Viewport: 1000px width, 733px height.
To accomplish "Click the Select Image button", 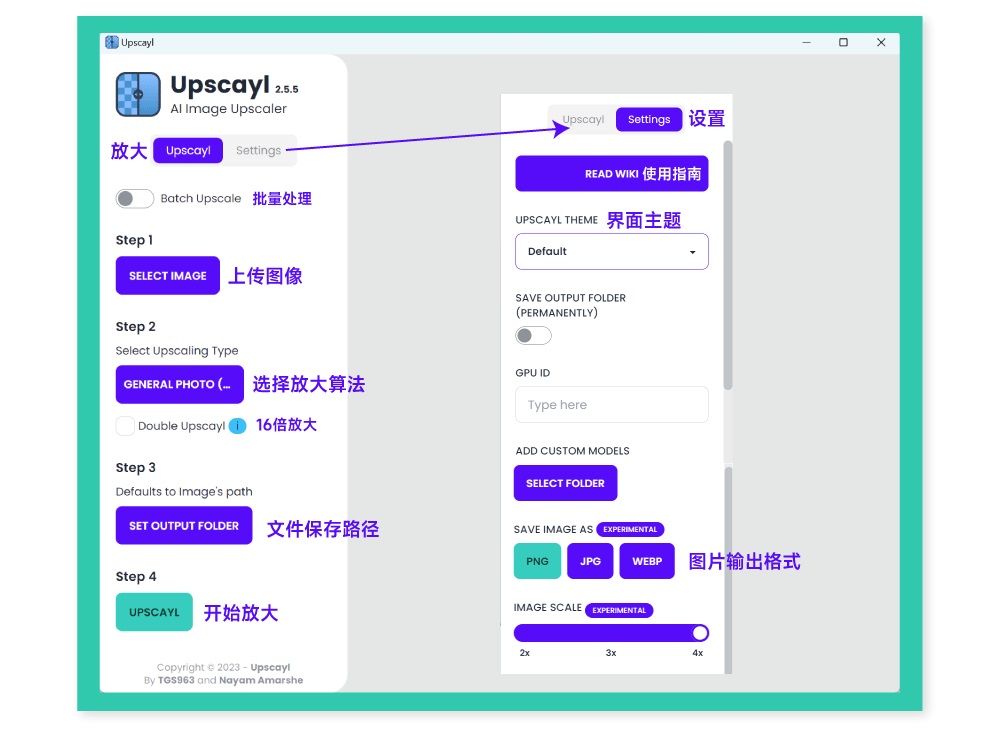I will click(x=168, y=276).
